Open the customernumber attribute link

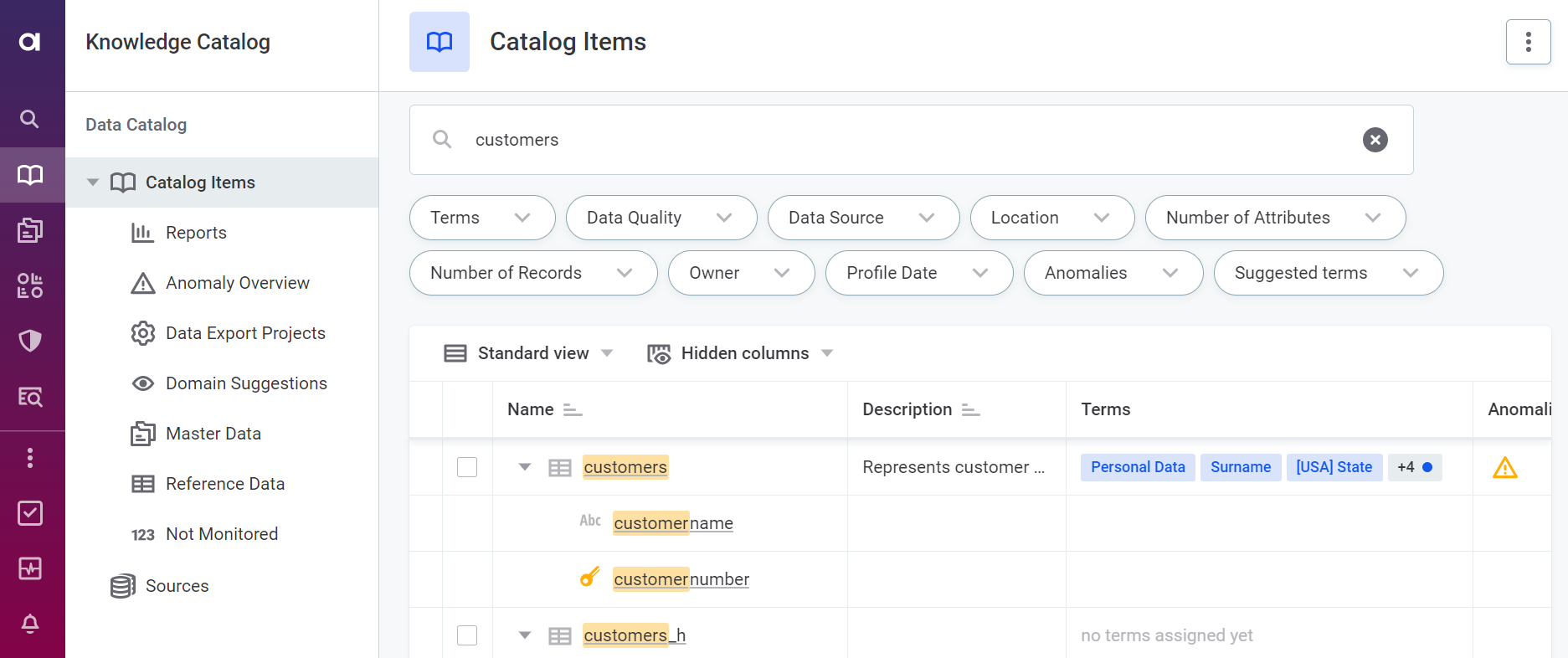click(681, 579)
